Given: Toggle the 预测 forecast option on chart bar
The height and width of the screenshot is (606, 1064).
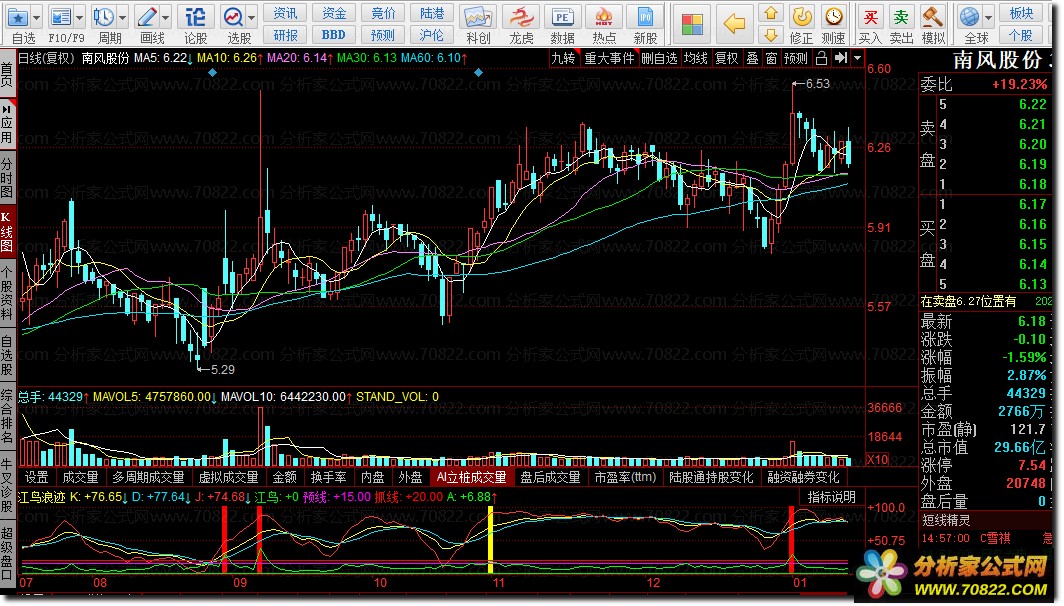Looking at the screenshot, I should (x=796, y=59).
